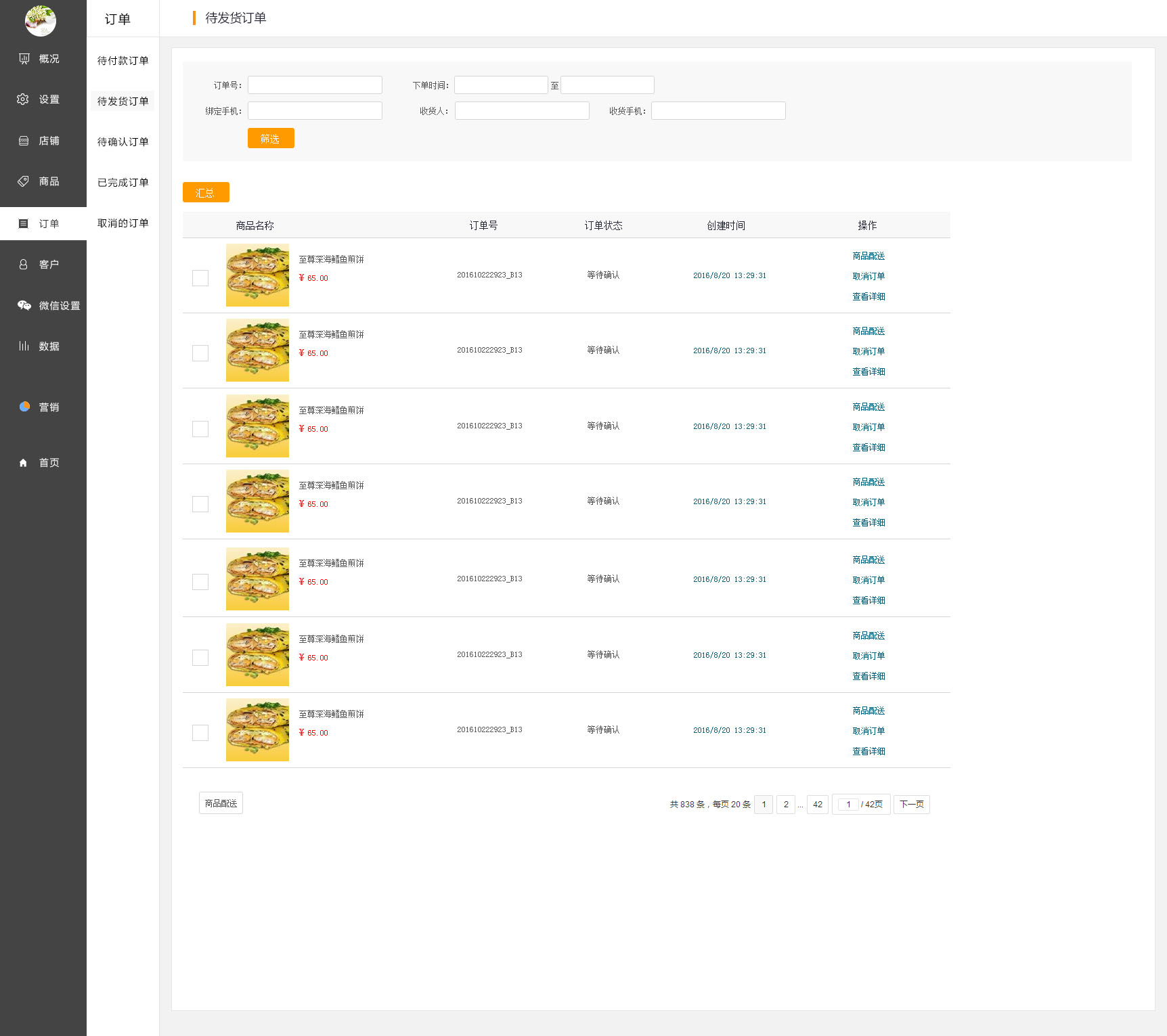Click the 商品 tag icon
The image size is (1167, 1036).
tap(24, 181)
